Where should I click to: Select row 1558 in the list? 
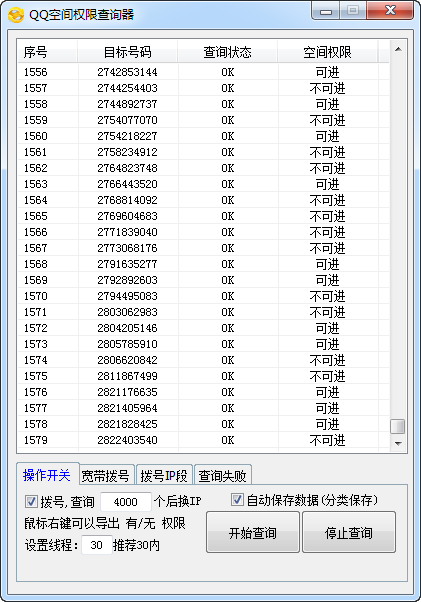coord(203,104)
